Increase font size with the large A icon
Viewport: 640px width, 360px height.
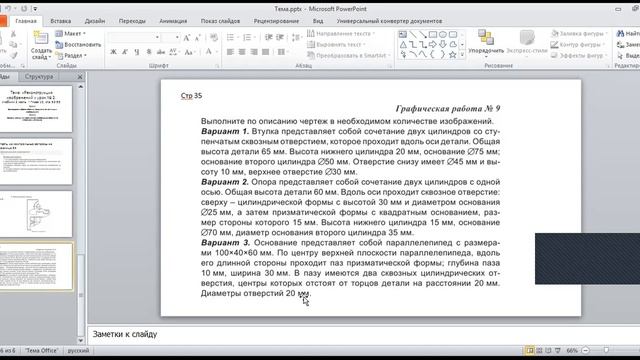click(x=187, y=38)
